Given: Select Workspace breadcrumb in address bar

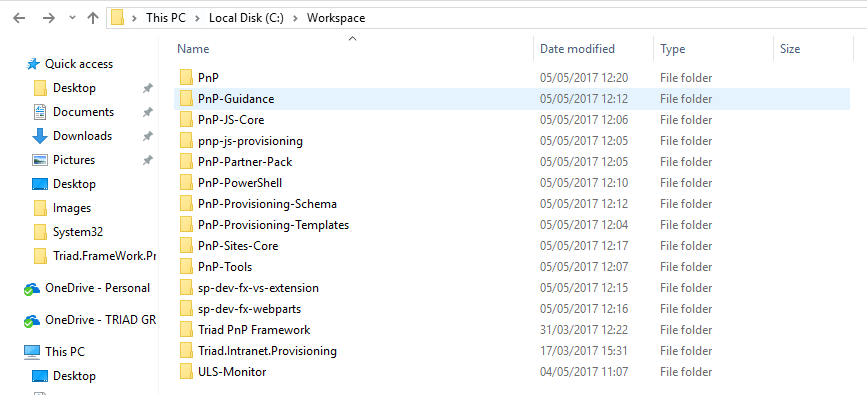Looking at the screenshot, I should tap(336, 18).
